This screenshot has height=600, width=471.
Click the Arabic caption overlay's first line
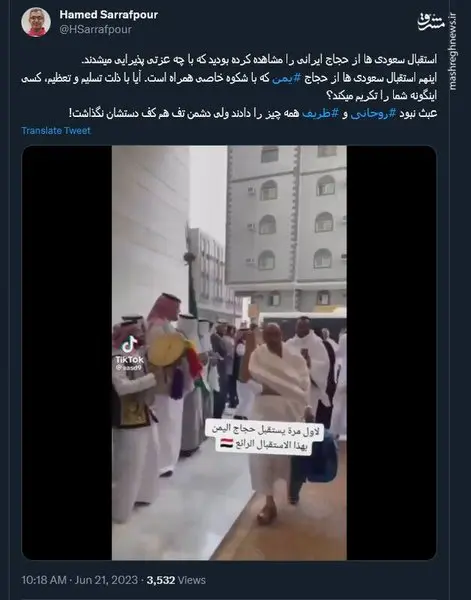[265, 429]
